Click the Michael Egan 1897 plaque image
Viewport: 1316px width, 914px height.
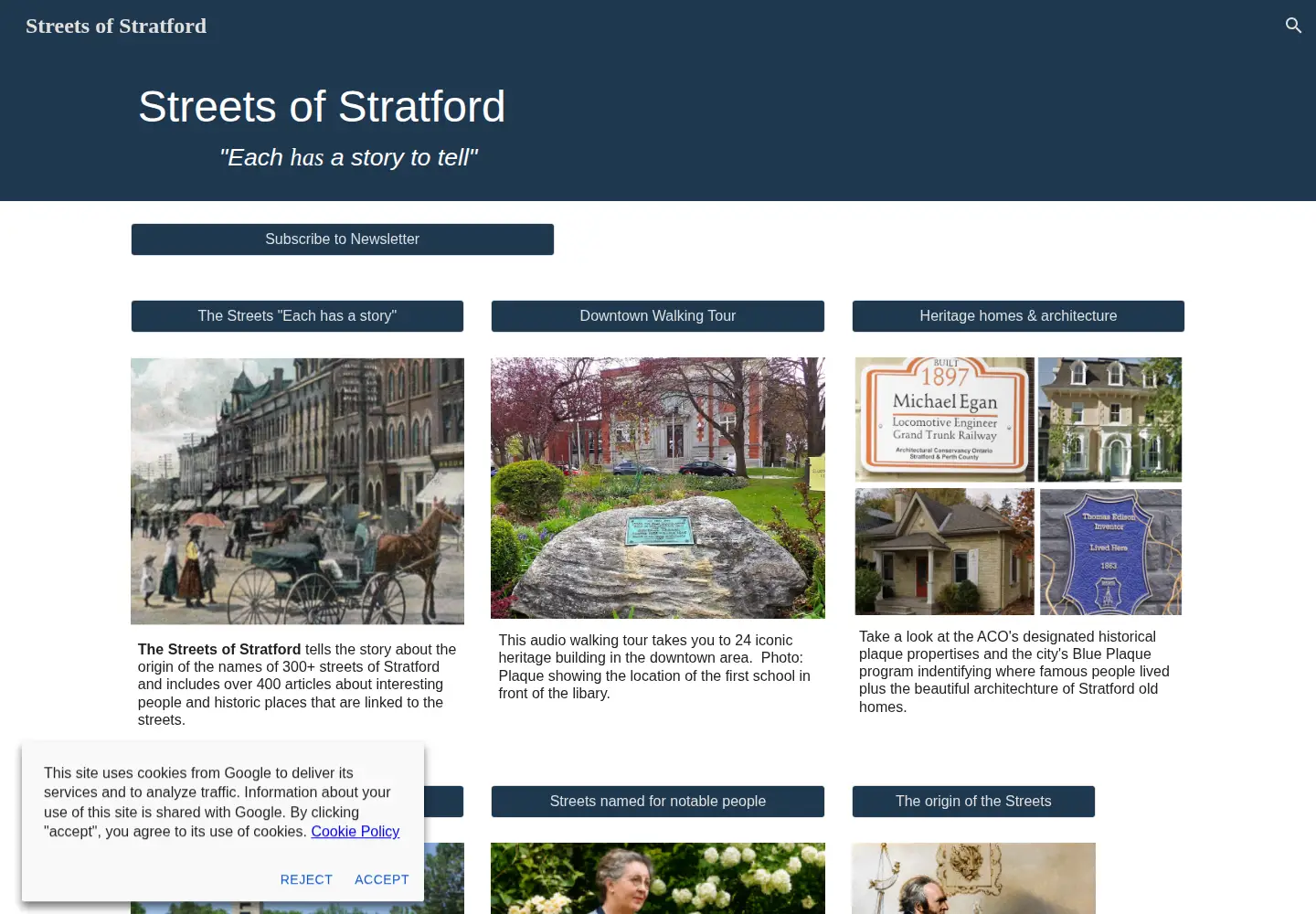945,420
